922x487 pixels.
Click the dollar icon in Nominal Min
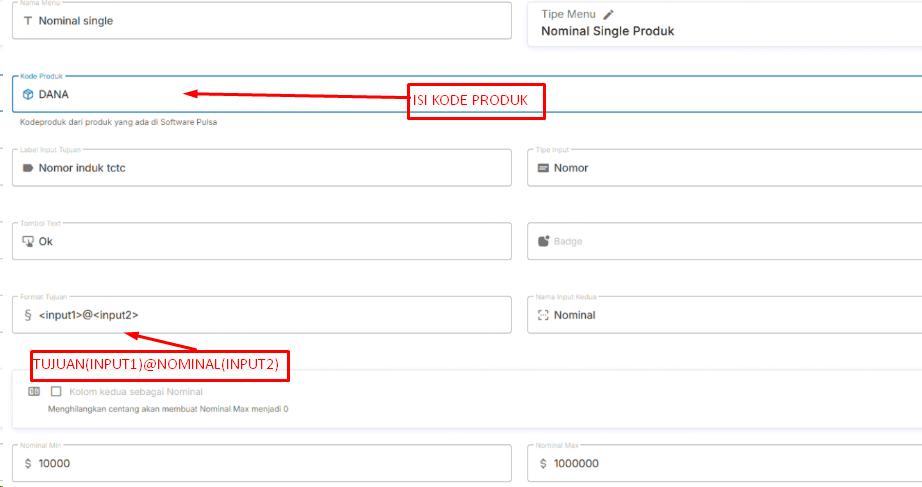28,463
